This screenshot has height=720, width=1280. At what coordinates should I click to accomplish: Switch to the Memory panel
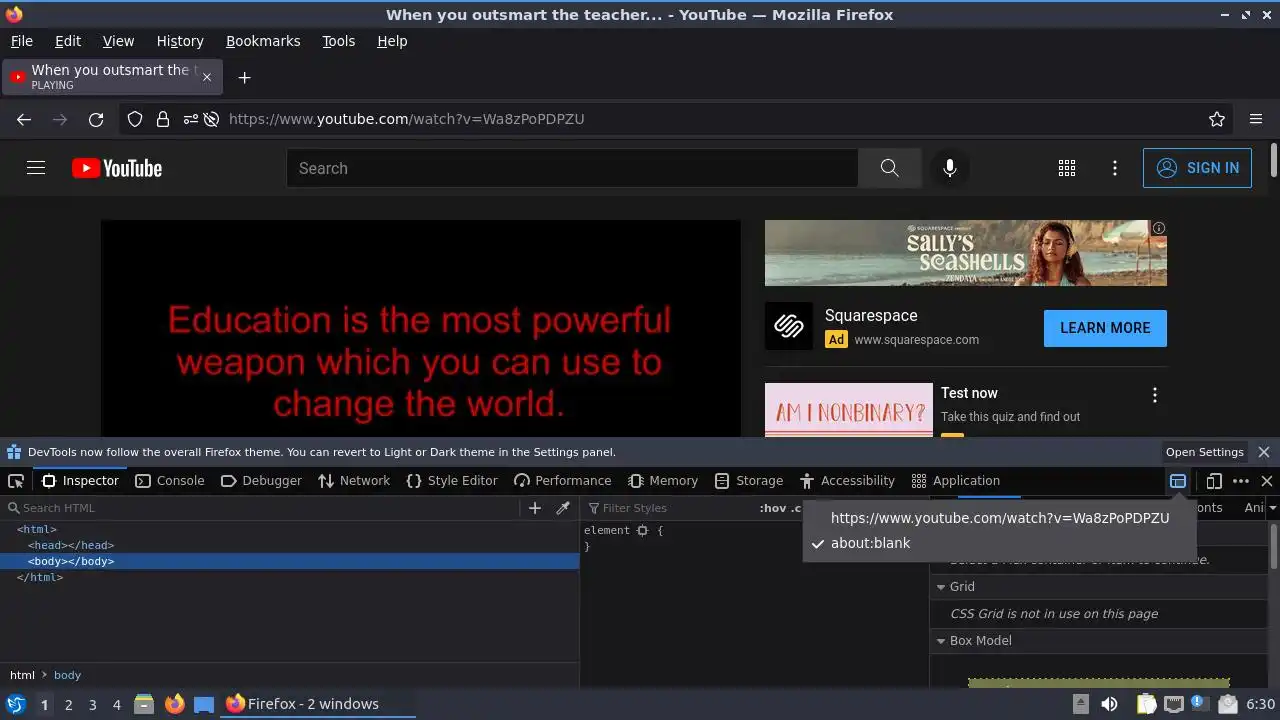(x=663, y=481)
